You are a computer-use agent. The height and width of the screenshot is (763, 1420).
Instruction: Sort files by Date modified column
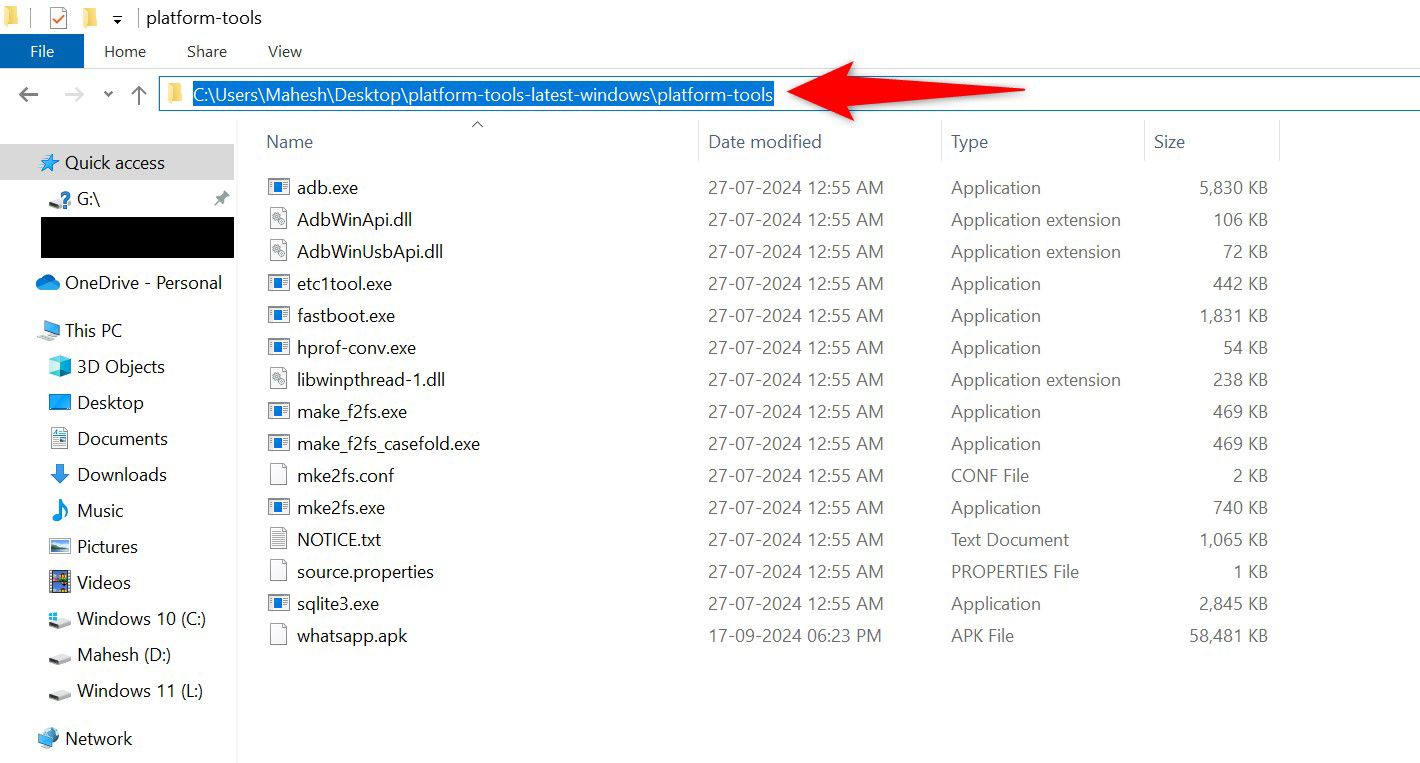pos(765,142)
